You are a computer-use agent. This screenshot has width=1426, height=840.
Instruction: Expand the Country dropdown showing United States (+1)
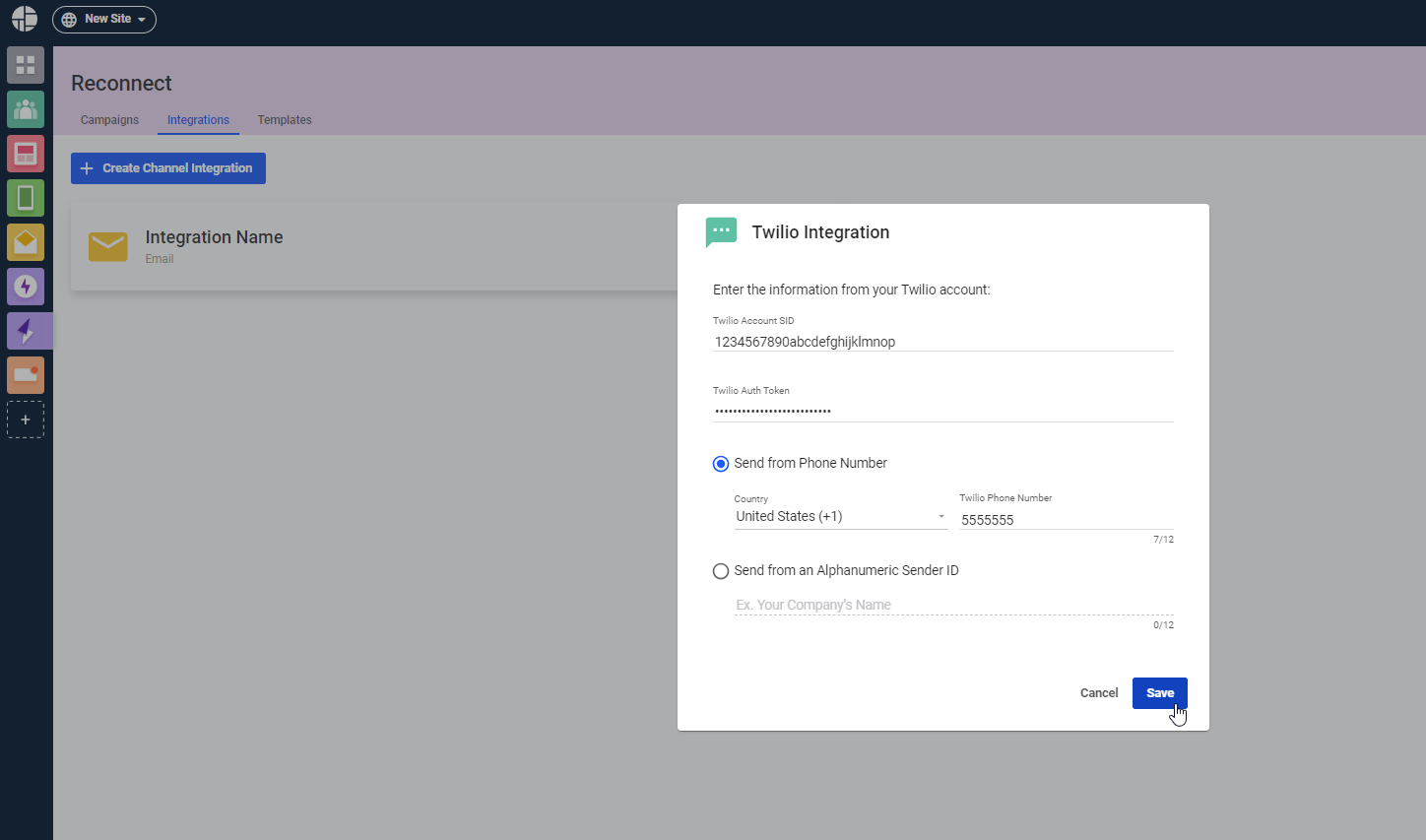841,517
